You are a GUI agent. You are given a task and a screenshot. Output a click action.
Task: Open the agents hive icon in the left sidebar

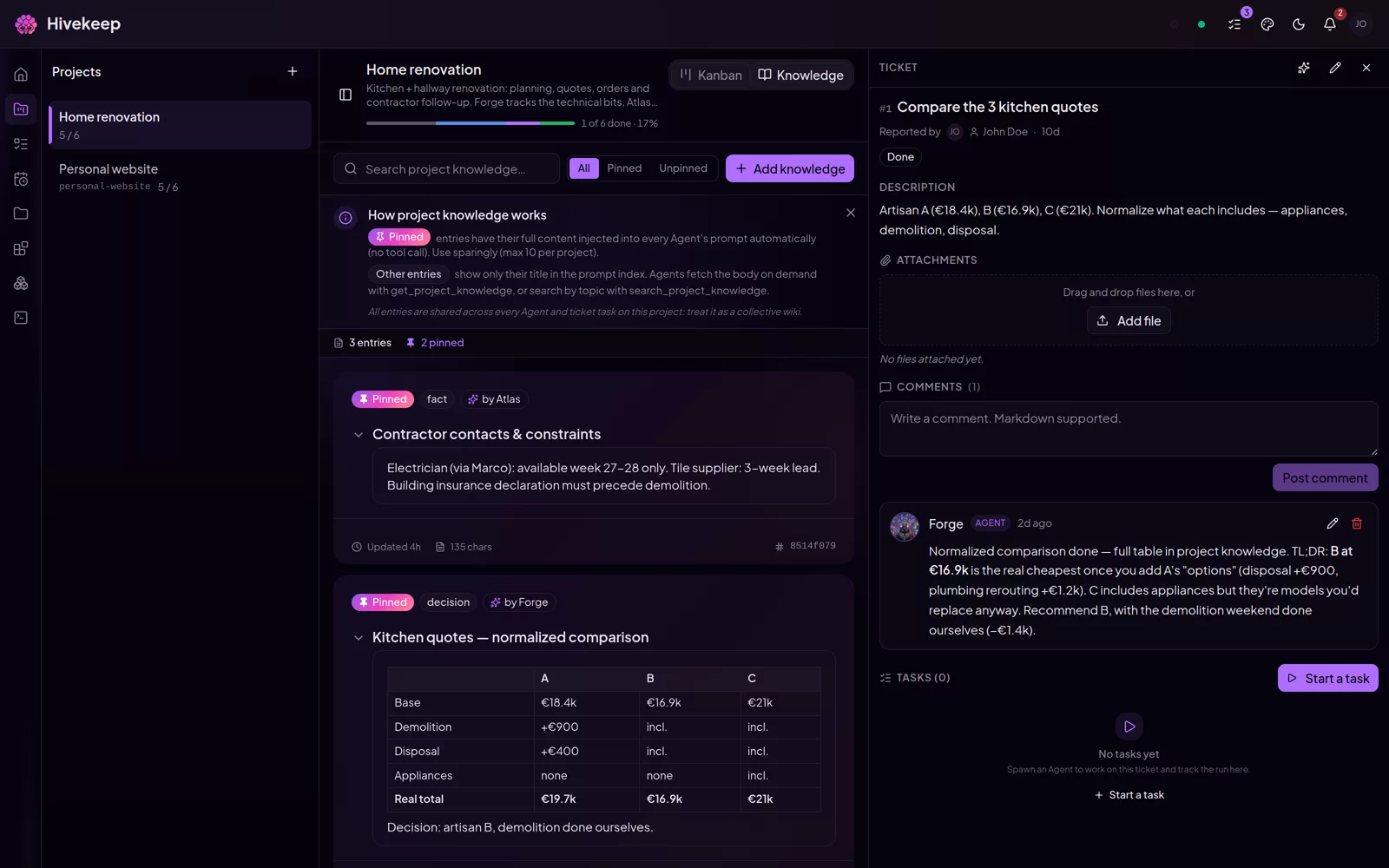[x=21, y=283]
